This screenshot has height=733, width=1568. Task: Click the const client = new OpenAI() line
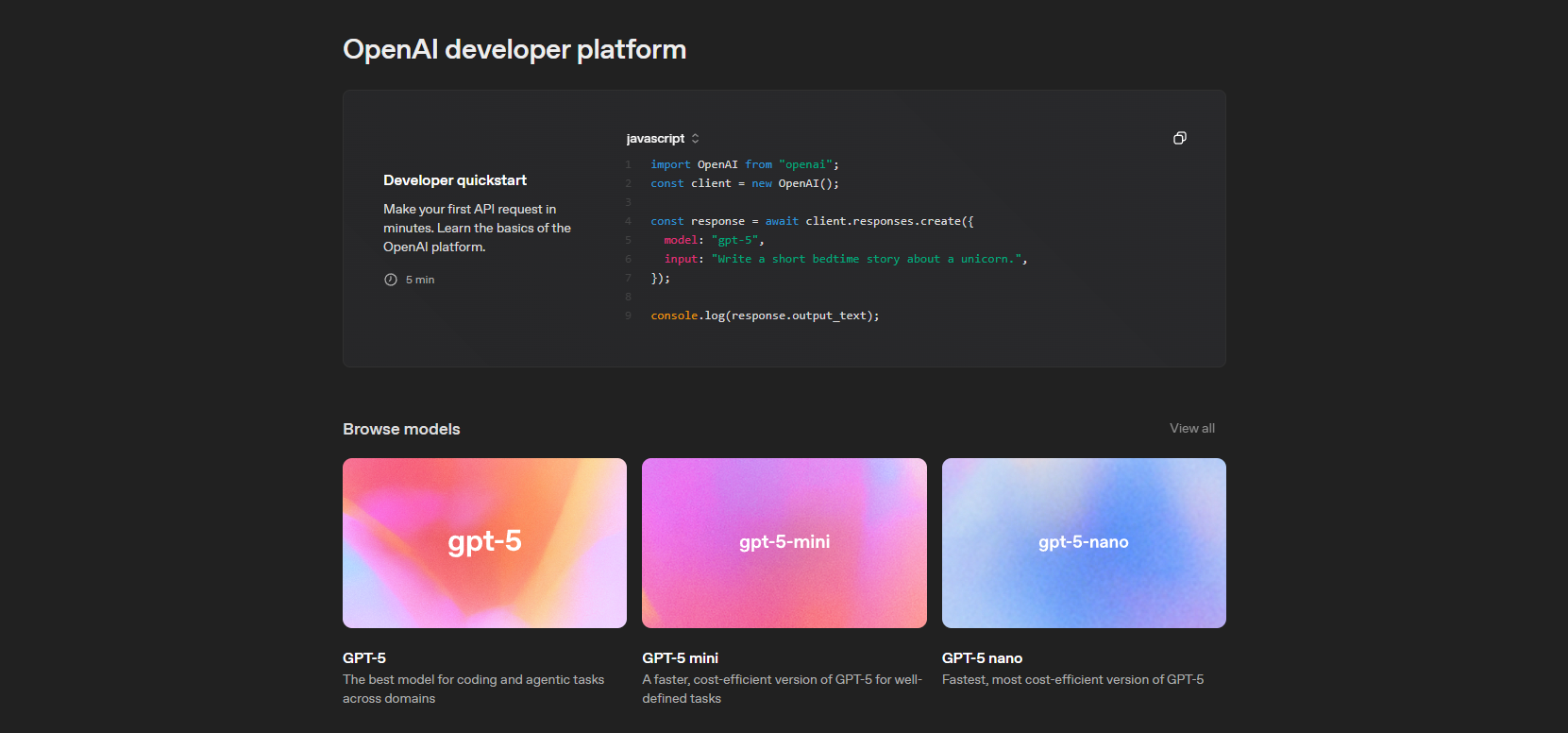(x=745, y=183)
